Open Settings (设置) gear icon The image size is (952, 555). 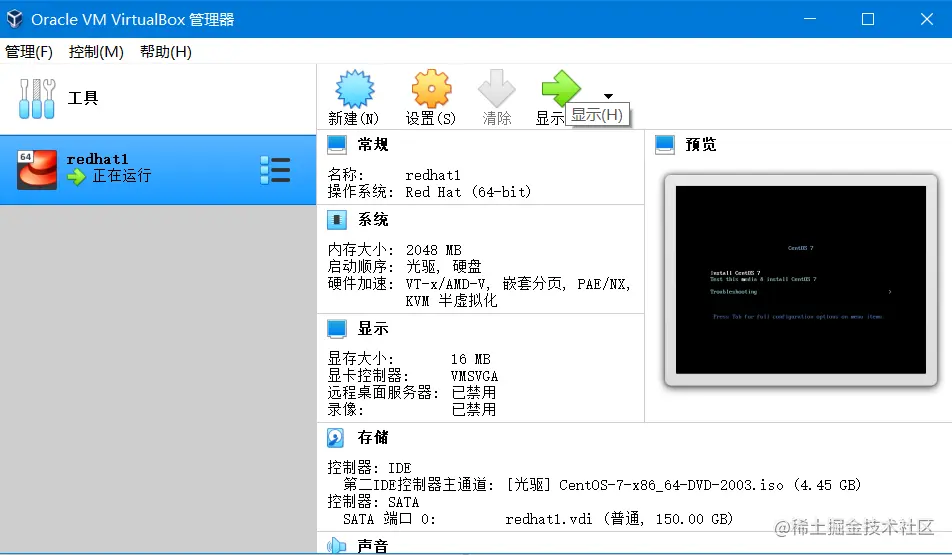[431, 89]
